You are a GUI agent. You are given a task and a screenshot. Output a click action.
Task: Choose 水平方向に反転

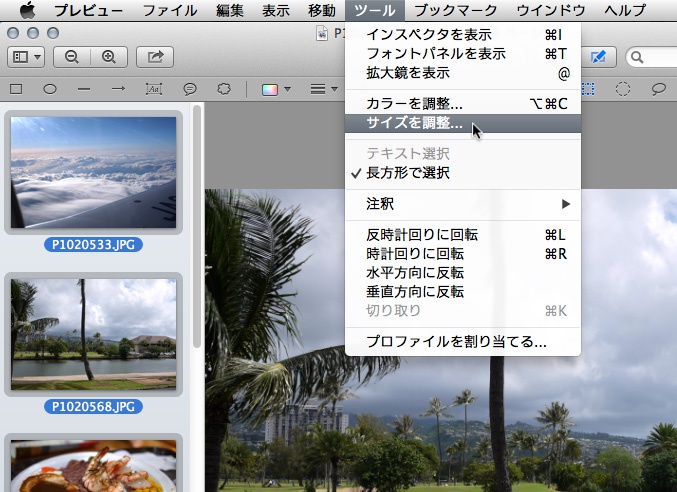point(463,273)
